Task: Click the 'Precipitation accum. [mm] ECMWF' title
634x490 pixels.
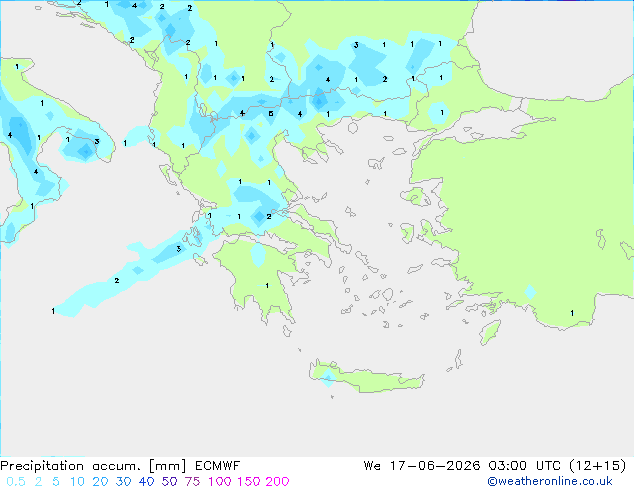Action: (x=120, y=466)
